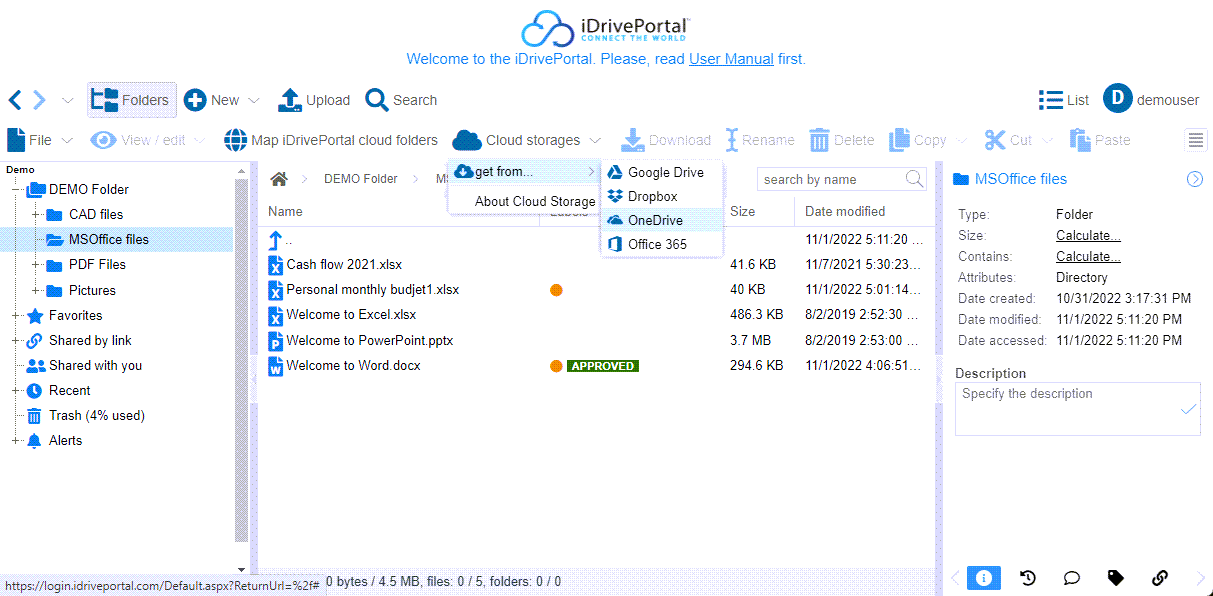Open the tags panel icon
1213x596 pixels.
pyautogui.click(x=1115, y=578)
